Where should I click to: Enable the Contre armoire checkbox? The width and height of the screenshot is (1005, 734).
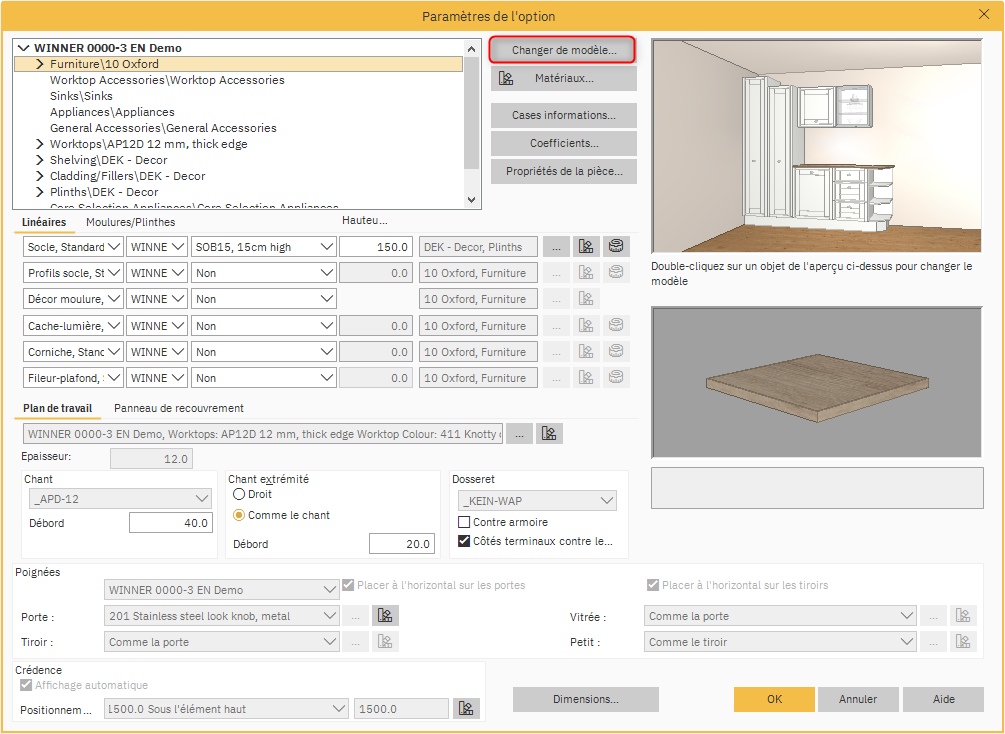coord(464,522)
